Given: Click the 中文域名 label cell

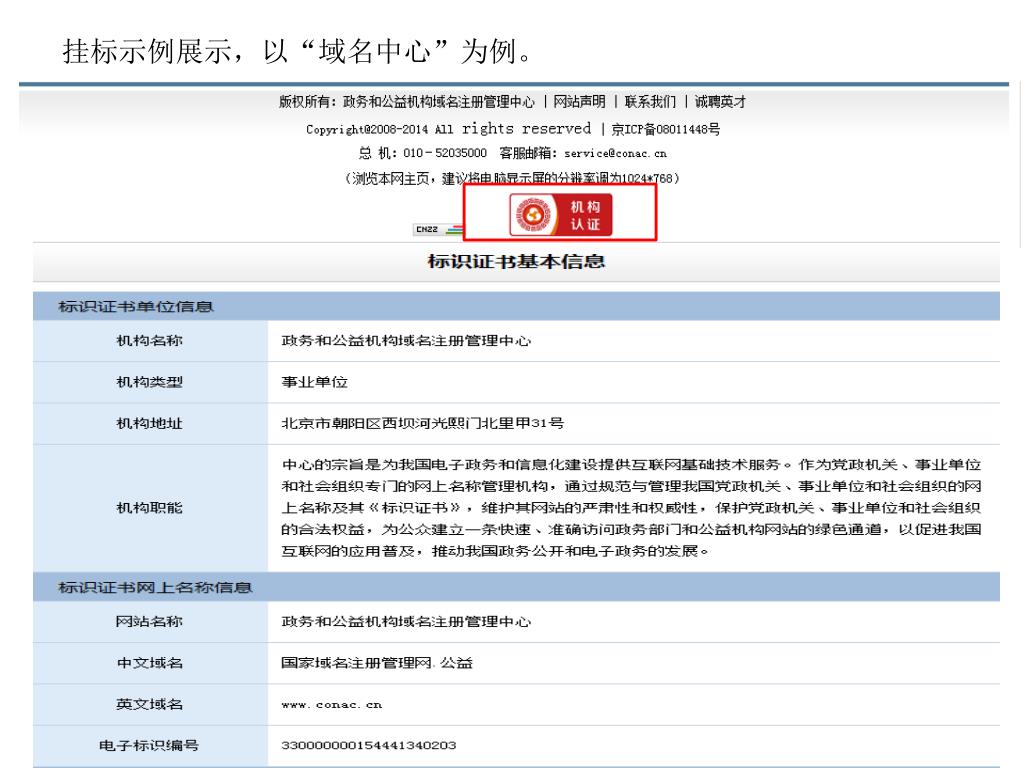Looking at the screenshot, I should (x=150, y=663).
